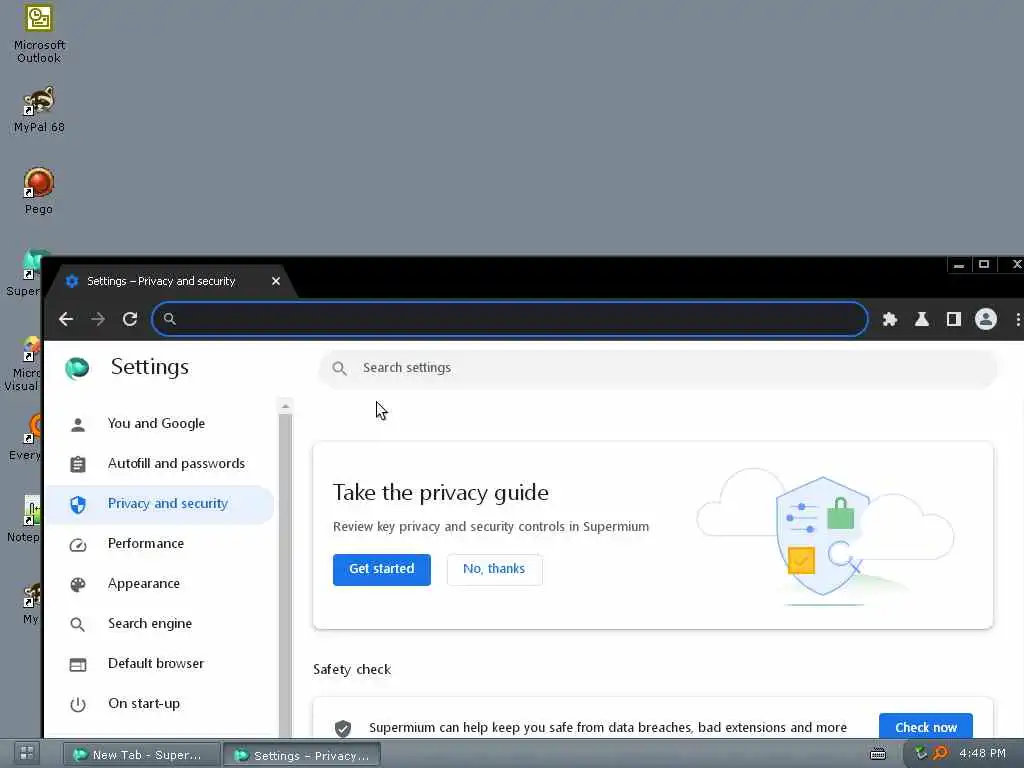Switch to New Tab - Supermium taskbar window
Viewport: 1024px width, 768px height.
[141, 755]
